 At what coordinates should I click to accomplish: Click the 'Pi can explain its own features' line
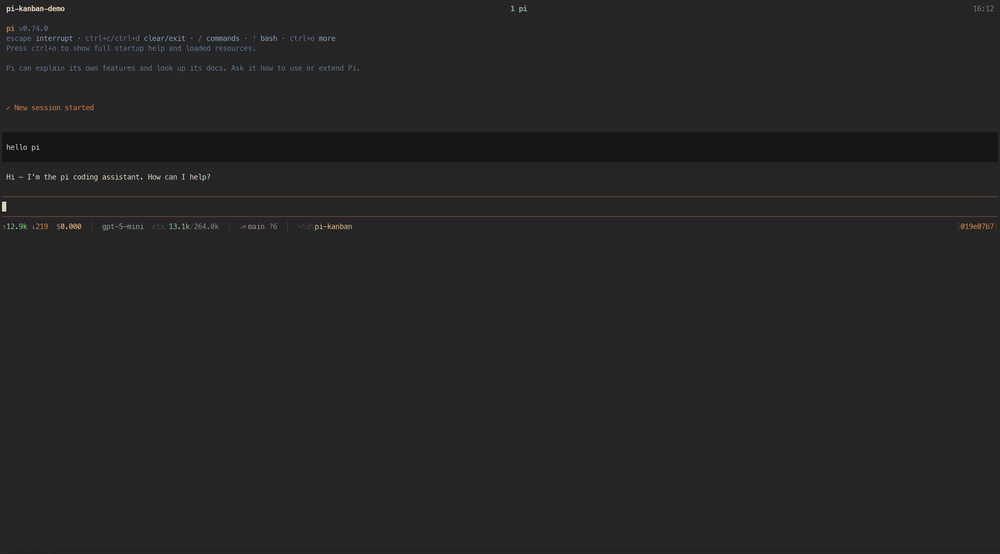pos(183,68)
